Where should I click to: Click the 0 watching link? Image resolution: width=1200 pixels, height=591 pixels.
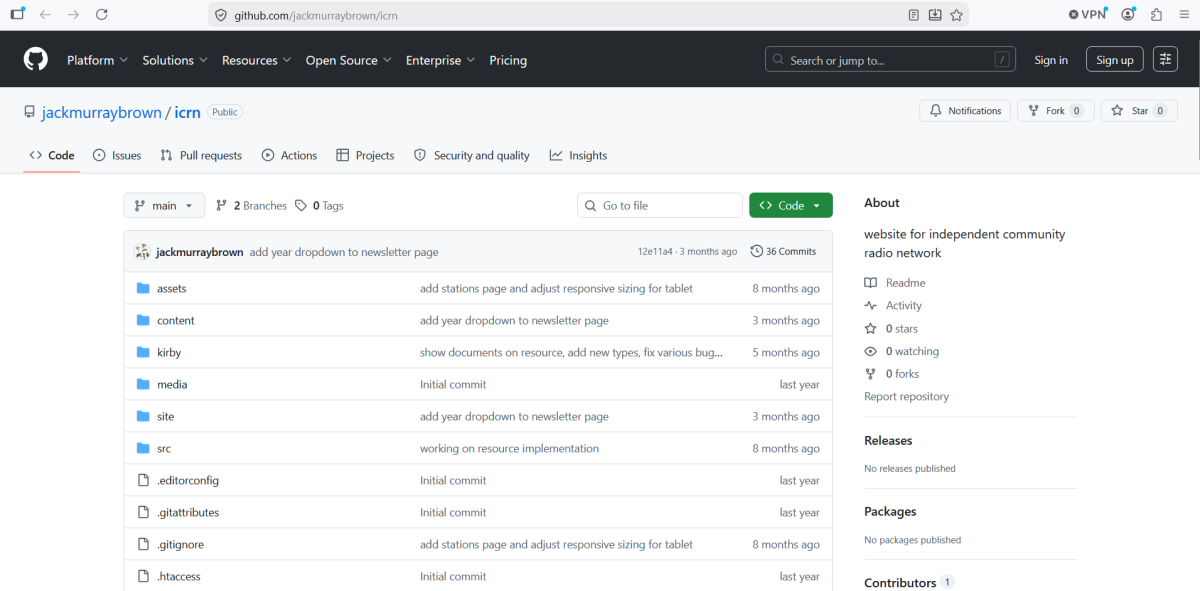(x=901, y=352)
